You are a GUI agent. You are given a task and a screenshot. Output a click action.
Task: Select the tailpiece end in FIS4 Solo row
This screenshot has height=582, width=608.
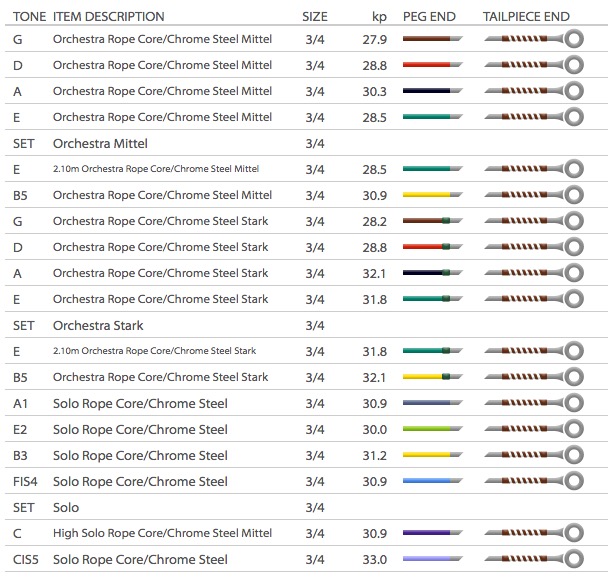click(534, 481)
